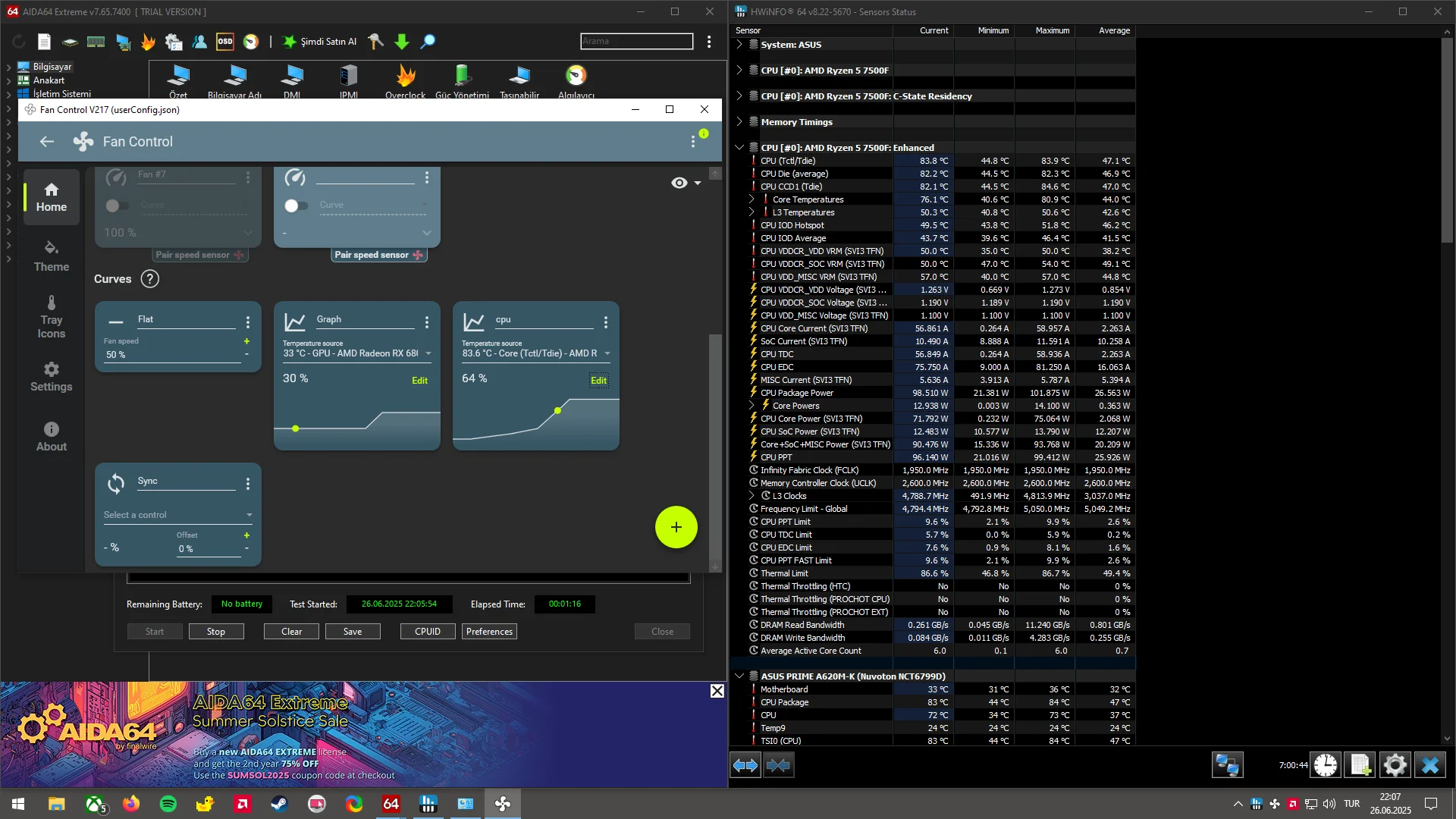Image resolution: width=1456 pixels, height=819 pixels.
Task: Select the Home tab in Fan Control
Action: [51, 197]
